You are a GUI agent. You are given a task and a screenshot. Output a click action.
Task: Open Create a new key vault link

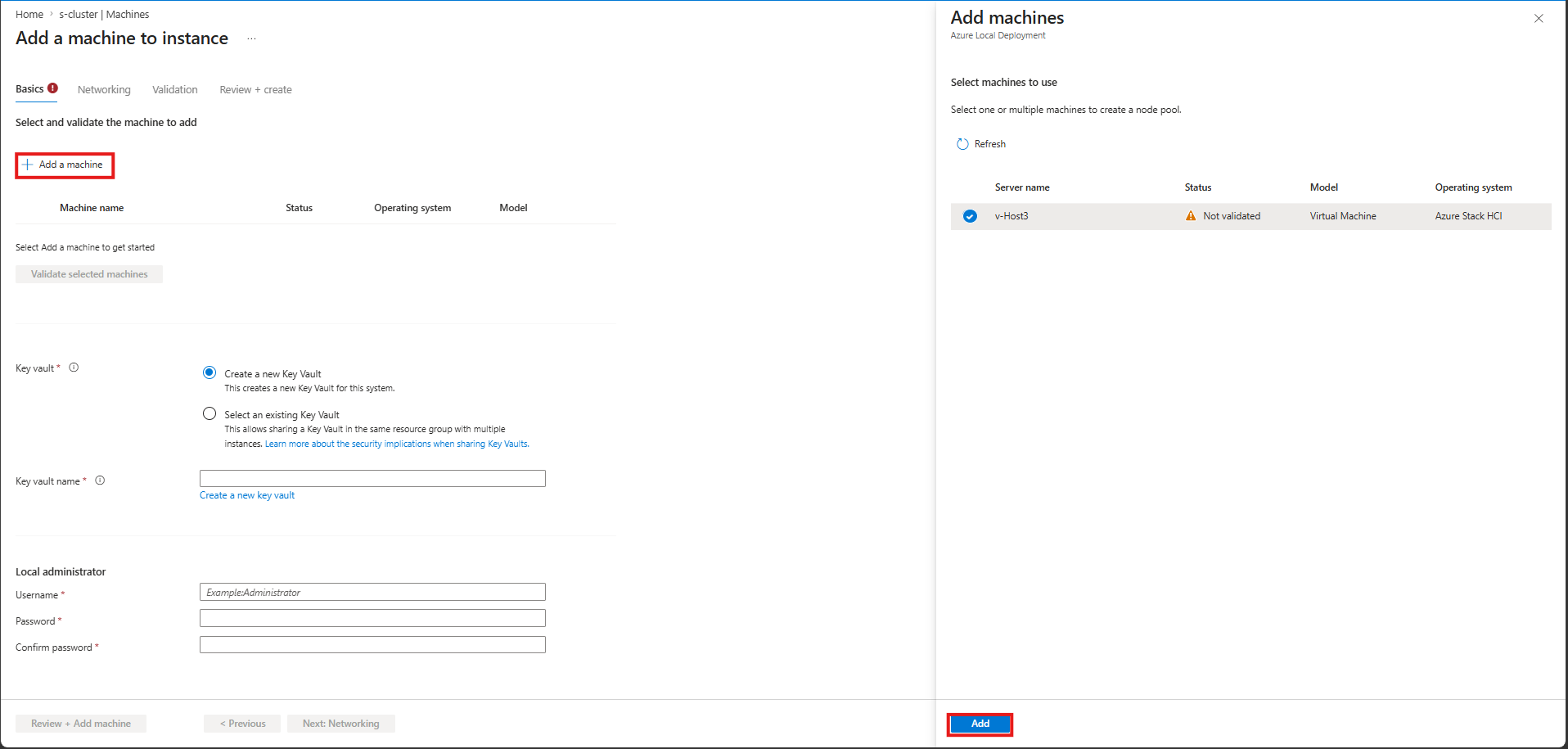247,495
